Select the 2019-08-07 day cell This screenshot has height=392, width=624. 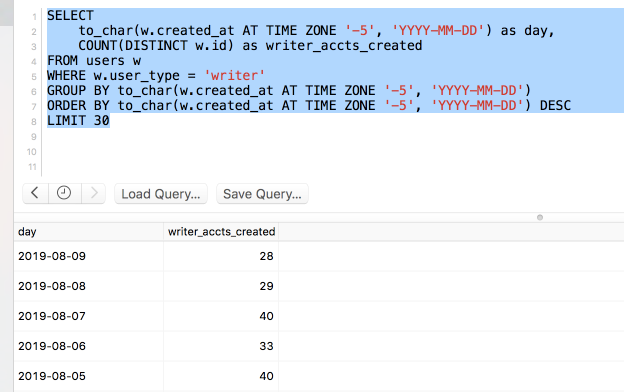point(89,316)
